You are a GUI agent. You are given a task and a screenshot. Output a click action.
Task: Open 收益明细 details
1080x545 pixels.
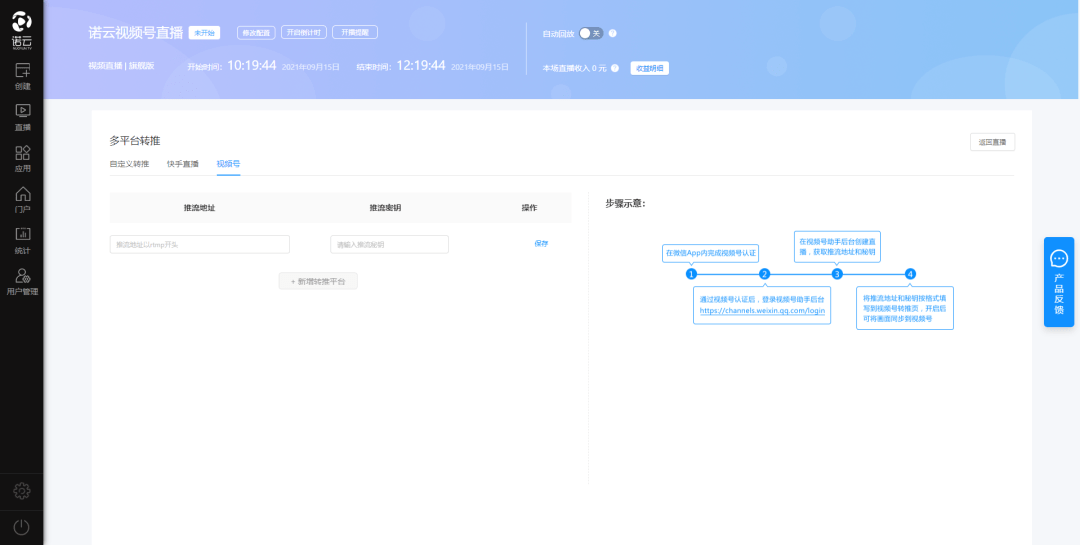[x=650, y=68]
